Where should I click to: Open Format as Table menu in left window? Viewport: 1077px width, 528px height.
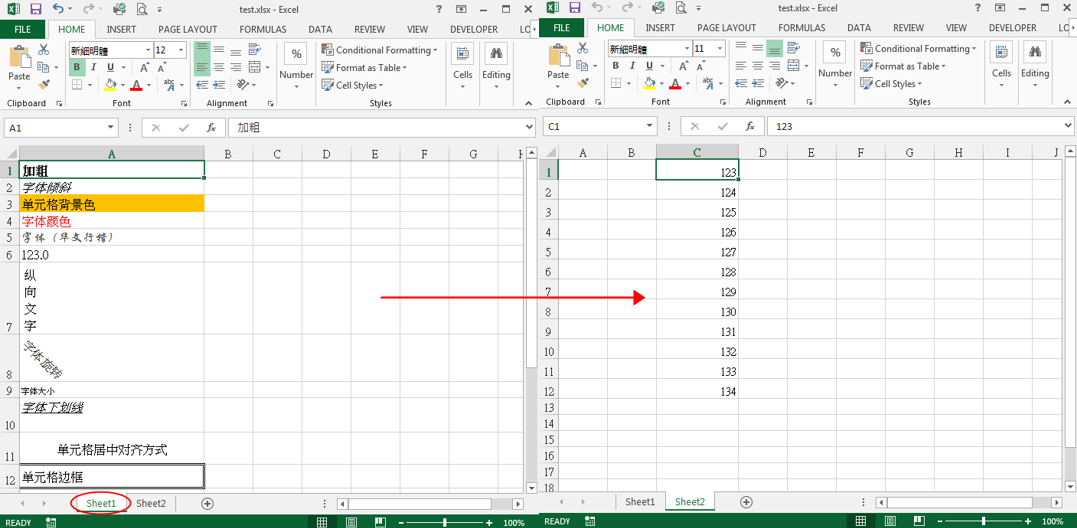(364, 67)
